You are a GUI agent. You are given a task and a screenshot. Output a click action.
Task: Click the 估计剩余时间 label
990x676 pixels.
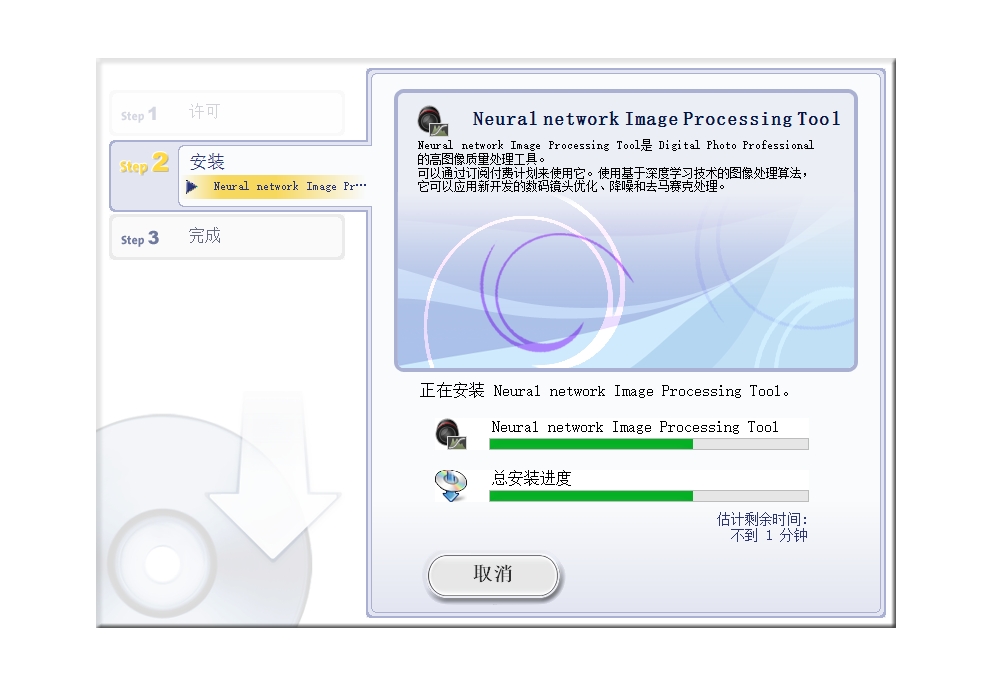(x=761, y=519)
